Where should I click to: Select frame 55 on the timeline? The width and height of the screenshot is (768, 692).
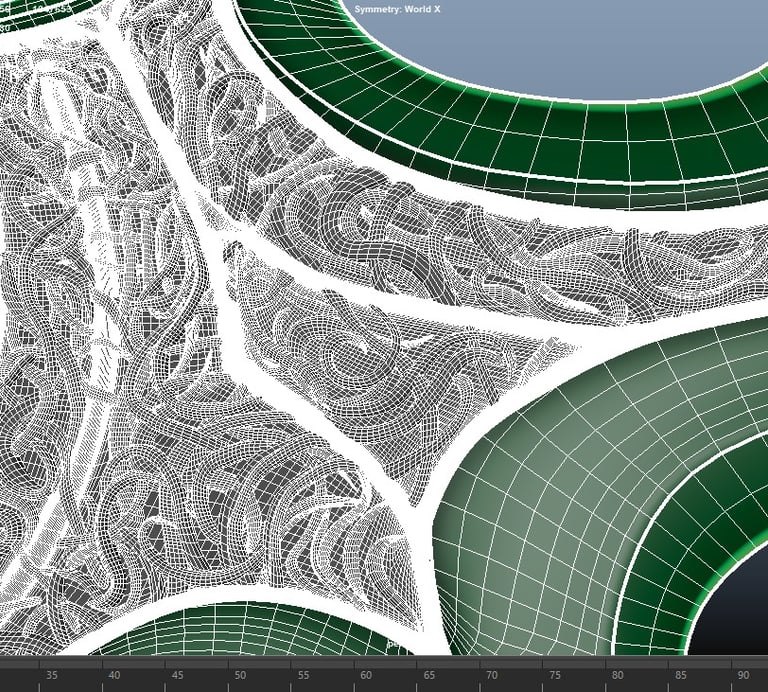303,675
